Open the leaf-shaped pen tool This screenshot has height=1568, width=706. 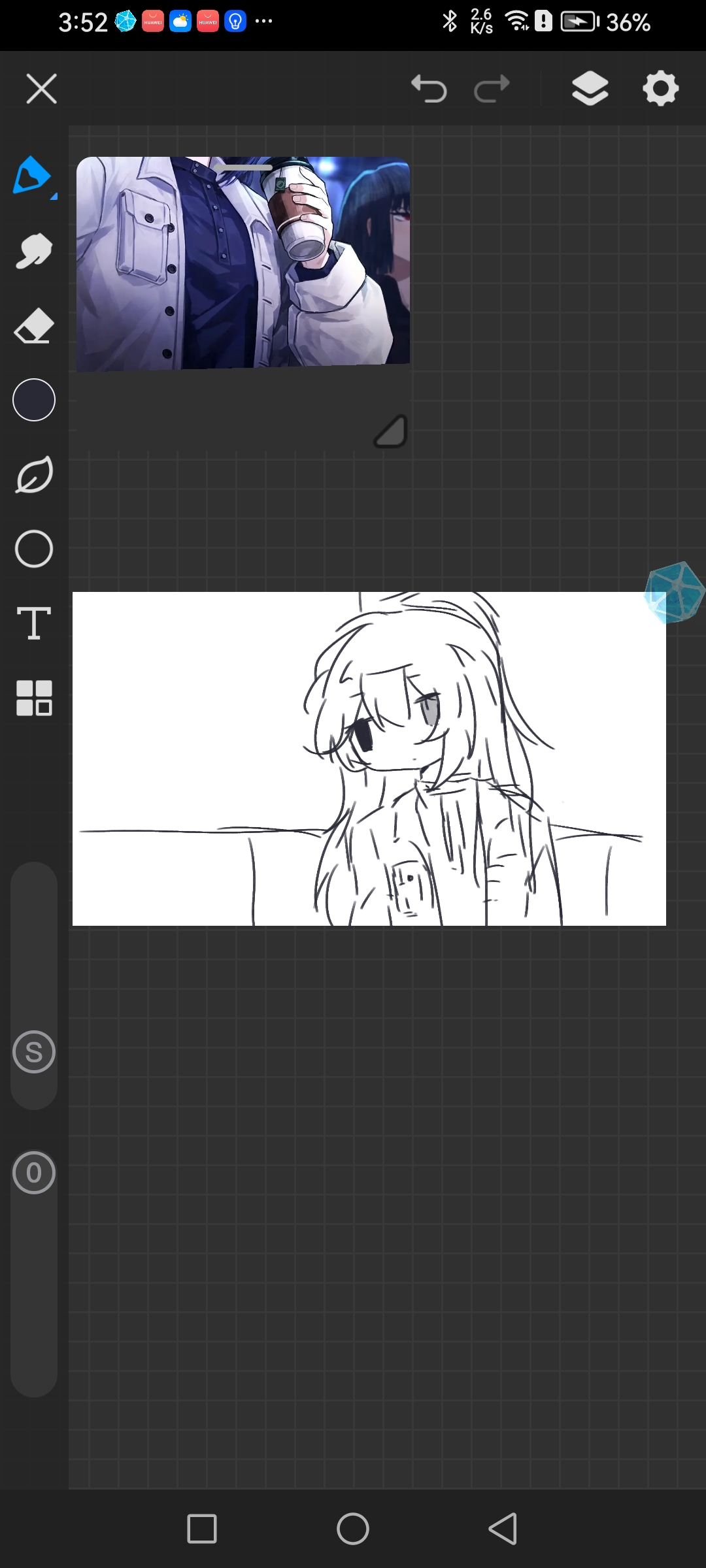tap(34, 475)
